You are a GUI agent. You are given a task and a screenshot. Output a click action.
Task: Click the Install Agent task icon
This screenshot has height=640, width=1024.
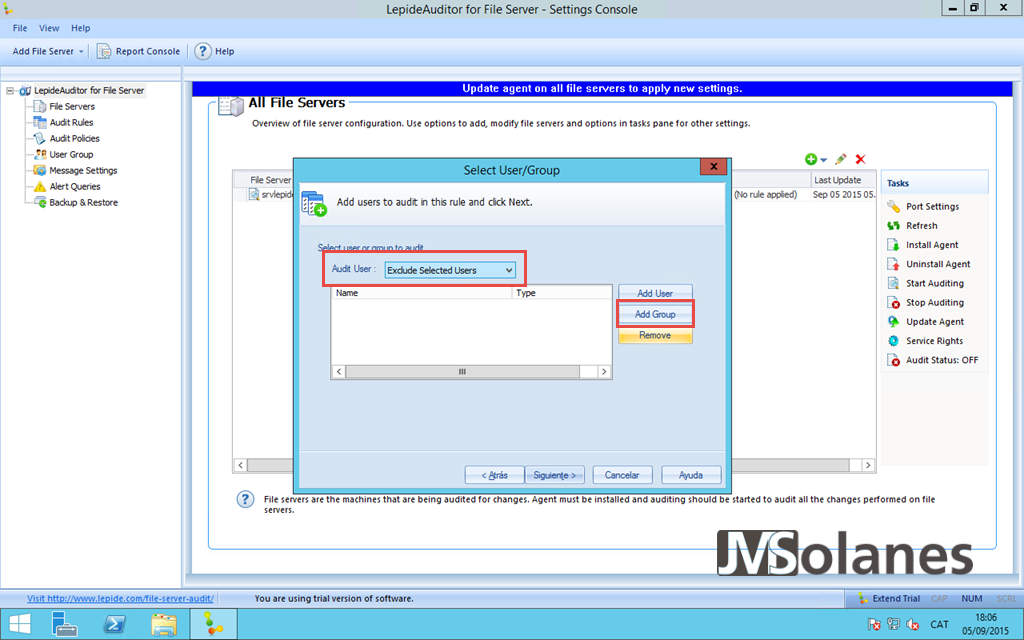pyautogui.click(x=893, y=245)
